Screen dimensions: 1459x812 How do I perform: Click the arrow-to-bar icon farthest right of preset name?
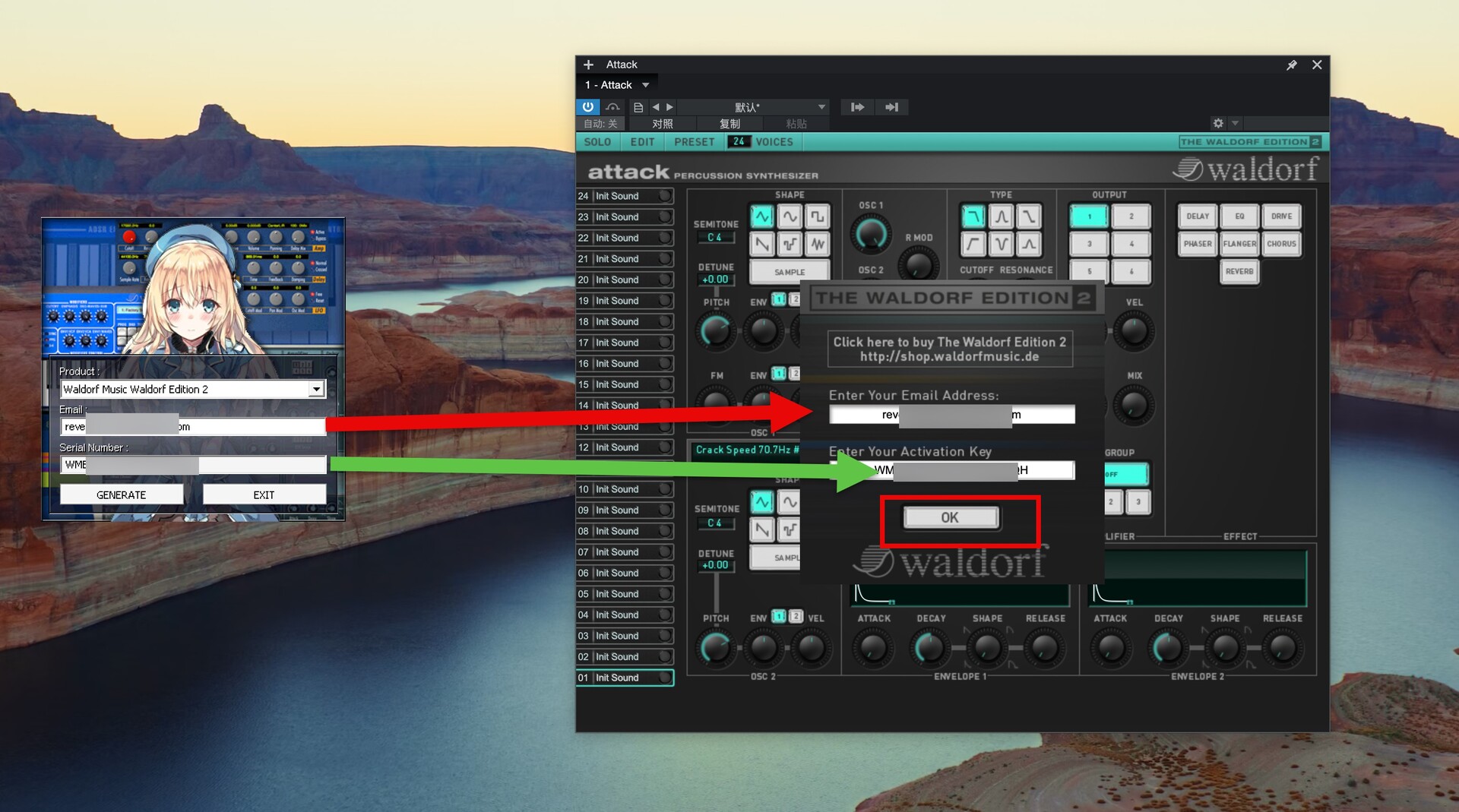(x=891, y=107)
